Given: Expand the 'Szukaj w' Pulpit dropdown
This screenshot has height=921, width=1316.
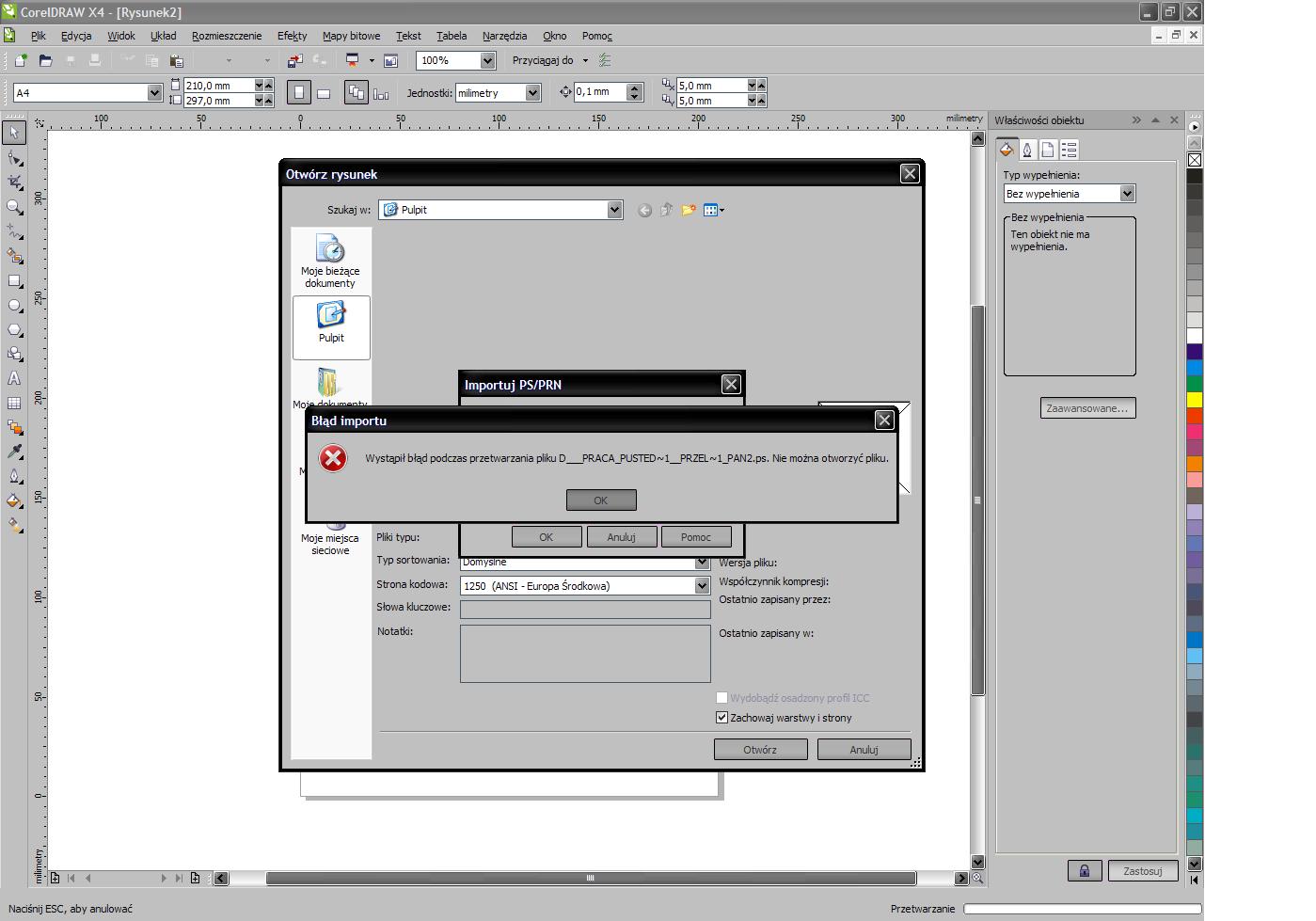Looking at the screenshot, I should (614, 210).
